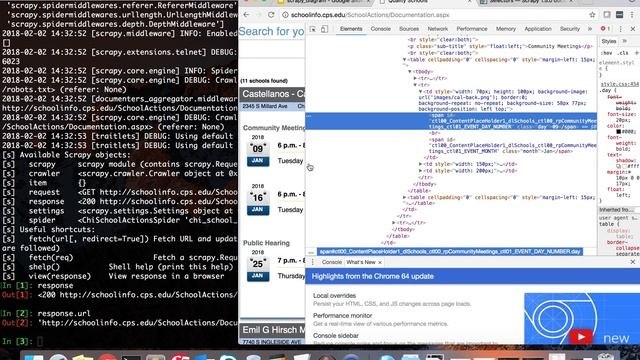Close the What's New drawer tab
The height and width of the screenshot is (360, 640).
380,262
